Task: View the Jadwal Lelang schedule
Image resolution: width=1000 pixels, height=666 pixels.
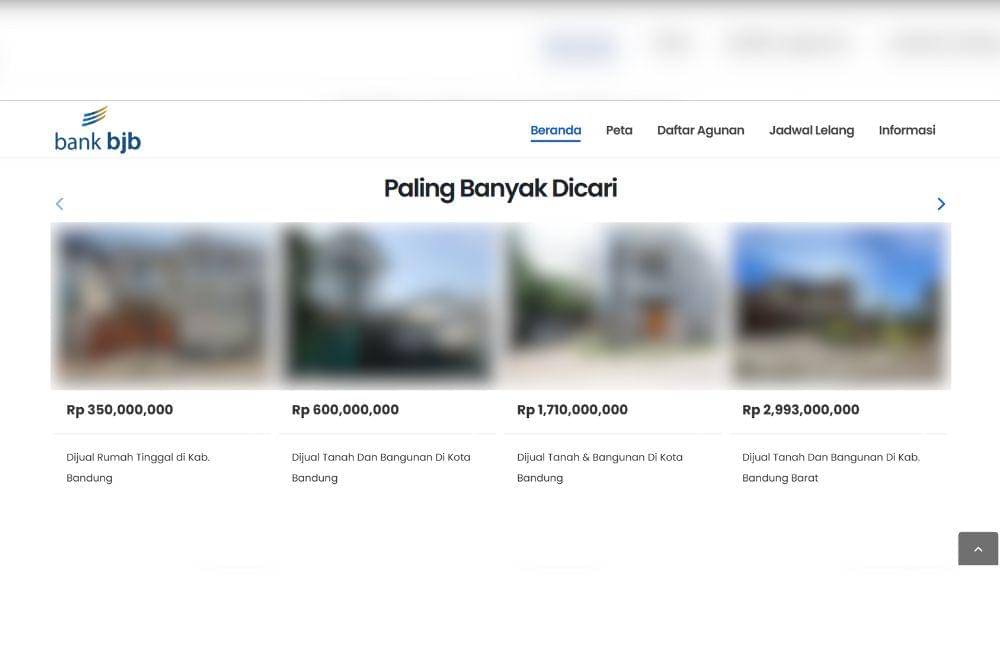Action: click(x=812, y=130)
